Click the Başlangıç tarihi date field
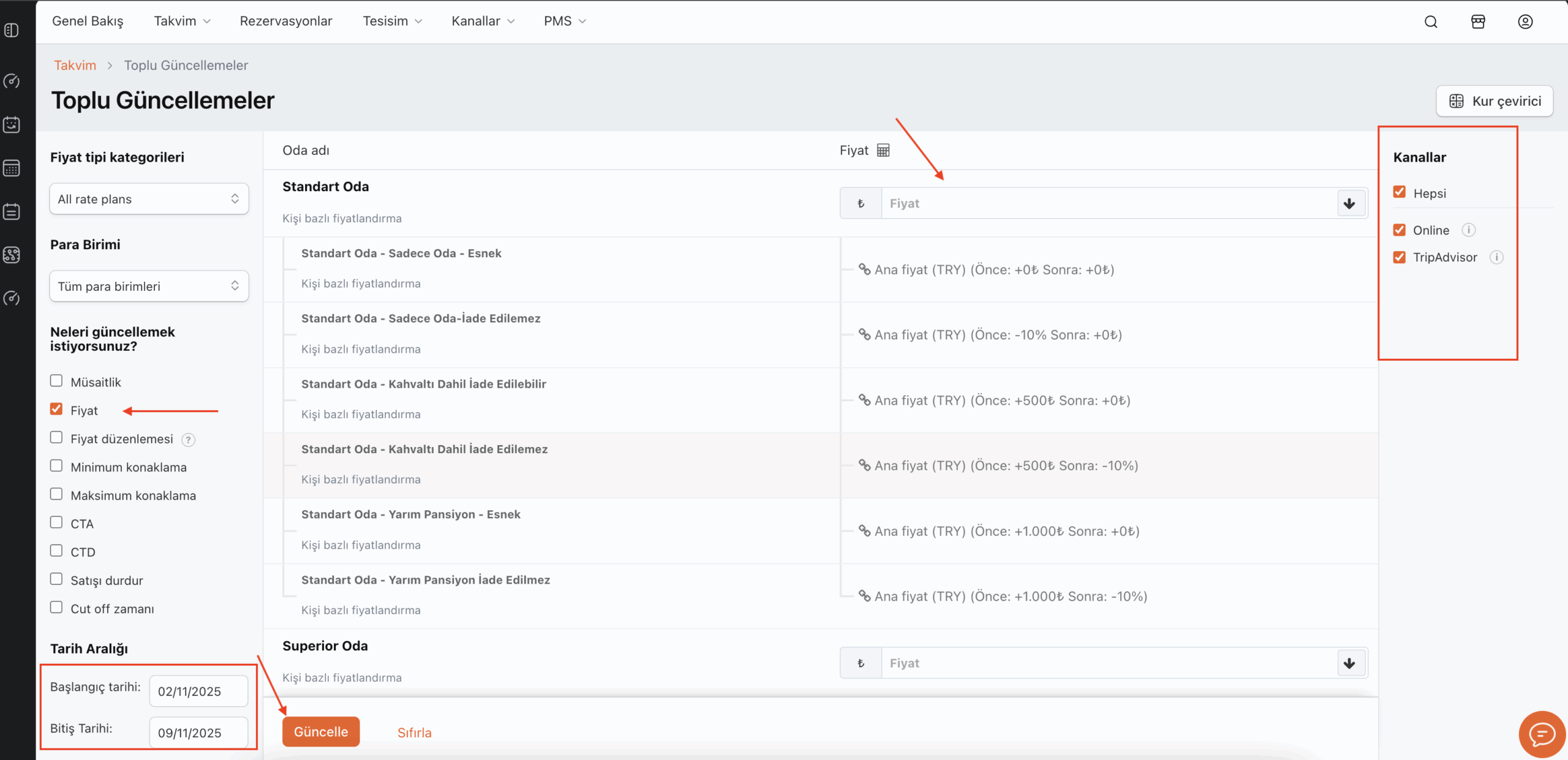 coord(198,691)
